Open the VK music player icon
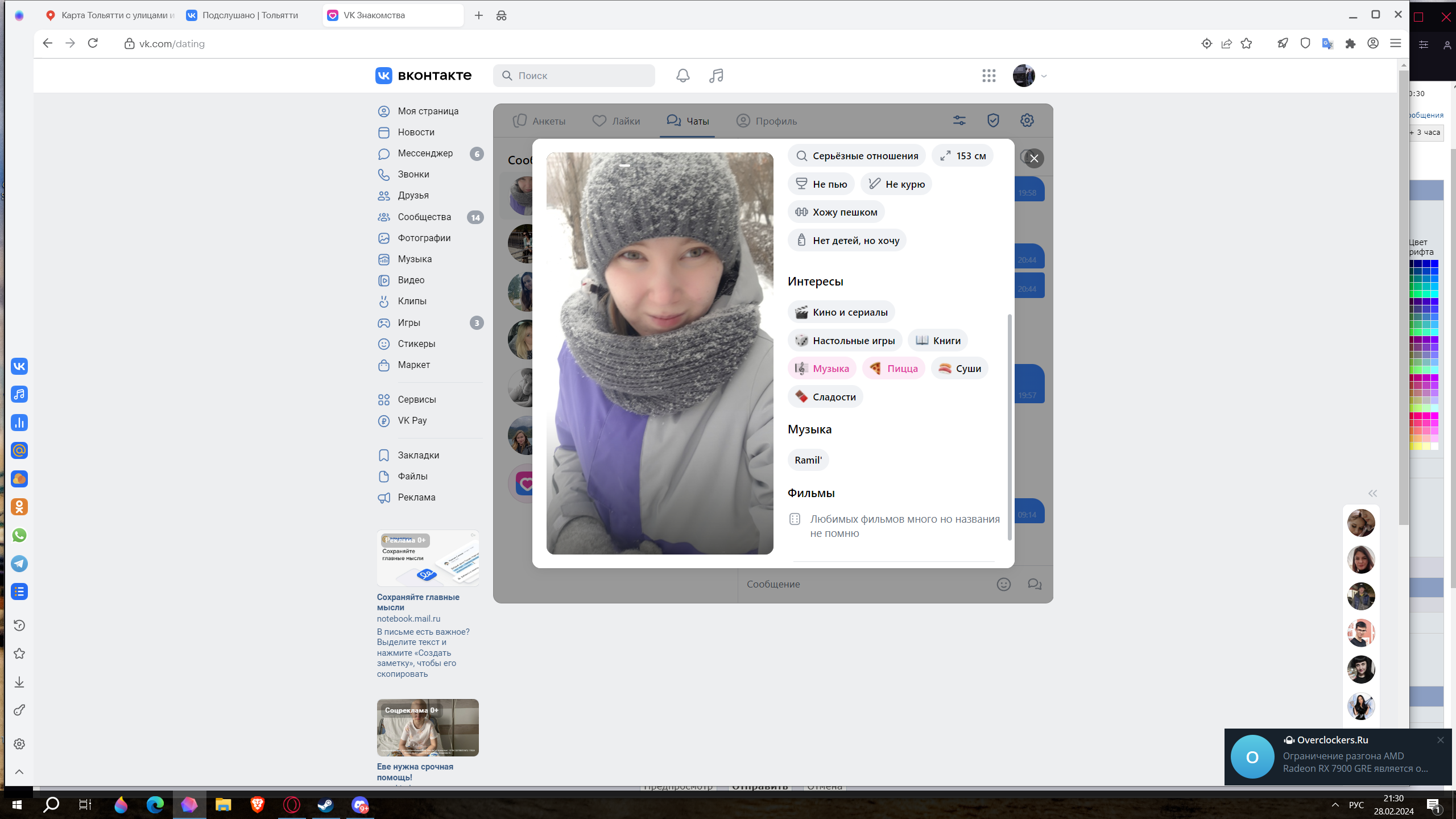Image resolution: width=1456 pixels, height=819 pixels. coord(716,76)
